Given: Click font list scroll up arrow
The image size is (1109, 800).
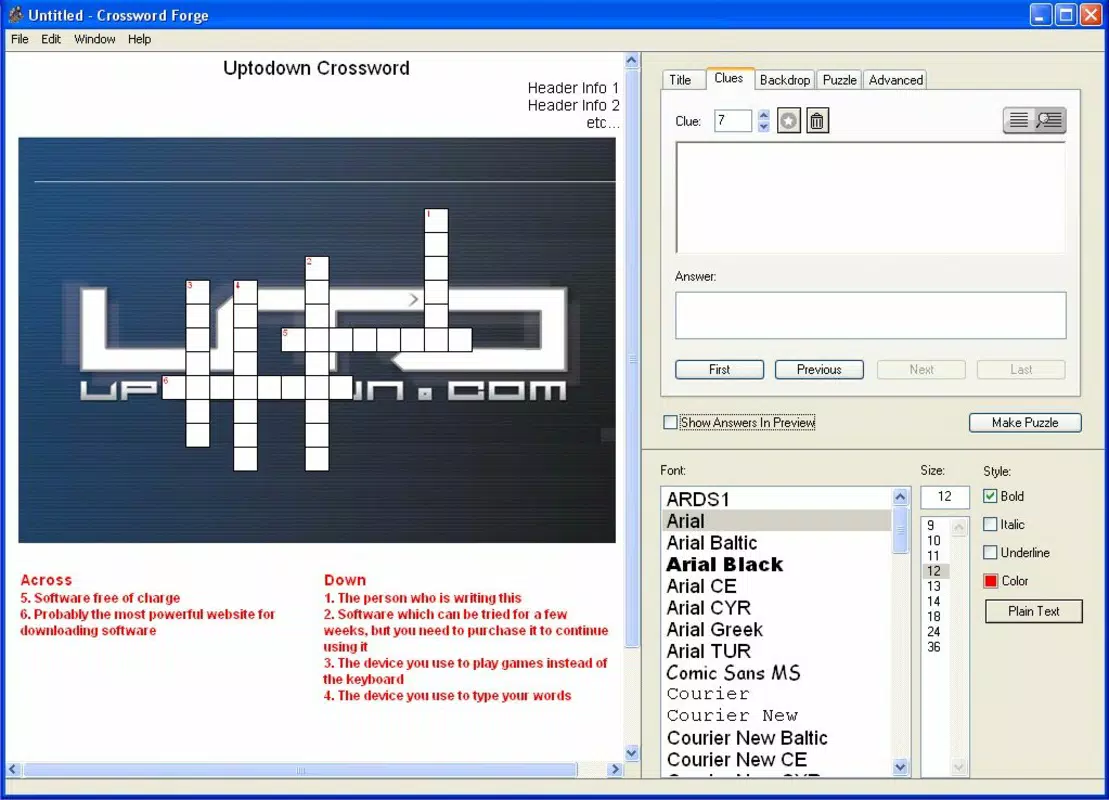Looking at the screenshot, I should 900,497.
